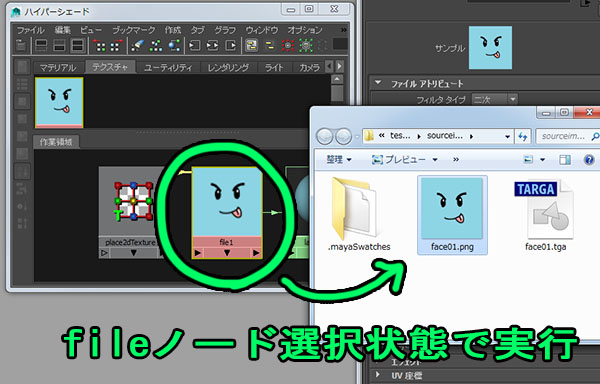Switch to the マテリアル tab

(58, 68)
